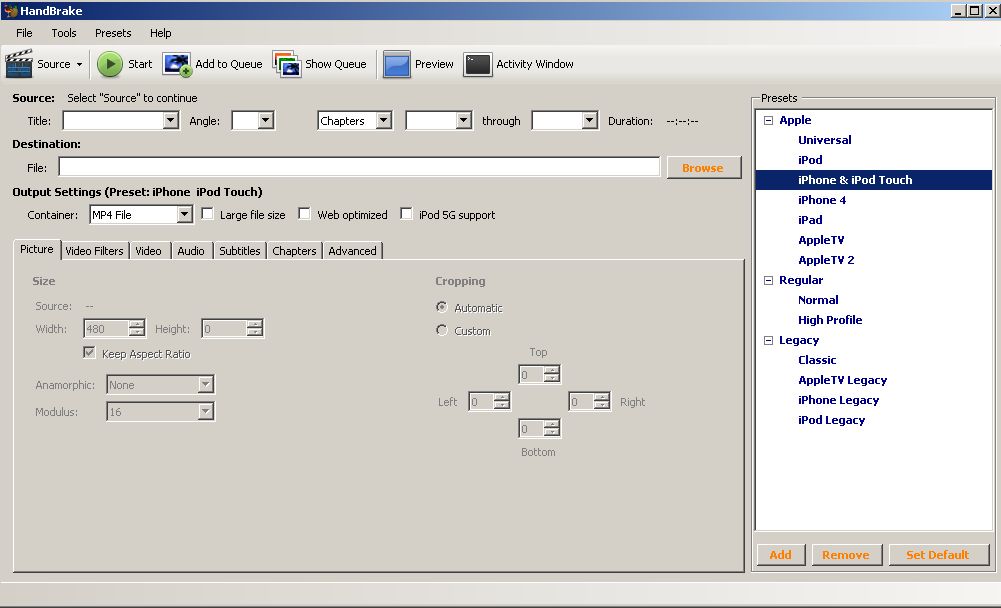Screen dimensions: 1001x608
Task: Click the Set Default button
Action: coord(938,555)
